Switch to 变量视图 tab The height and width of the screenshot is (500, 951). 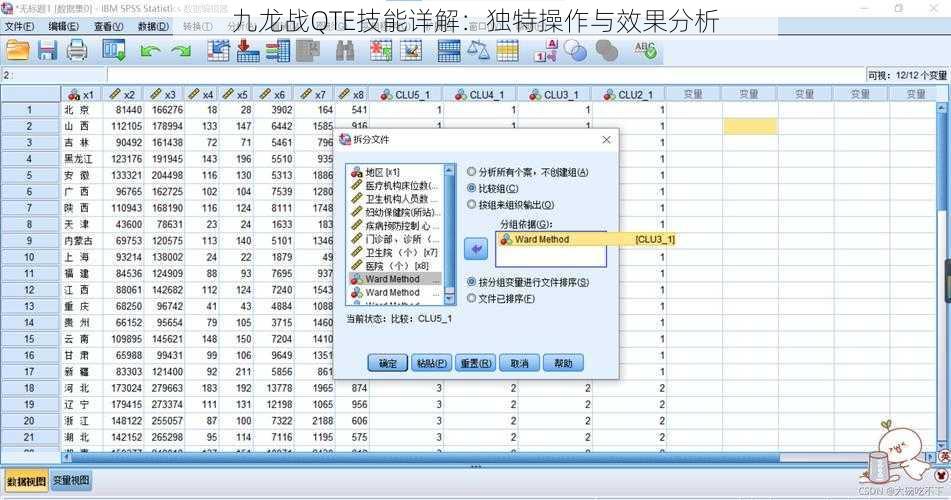pos(71,481)
